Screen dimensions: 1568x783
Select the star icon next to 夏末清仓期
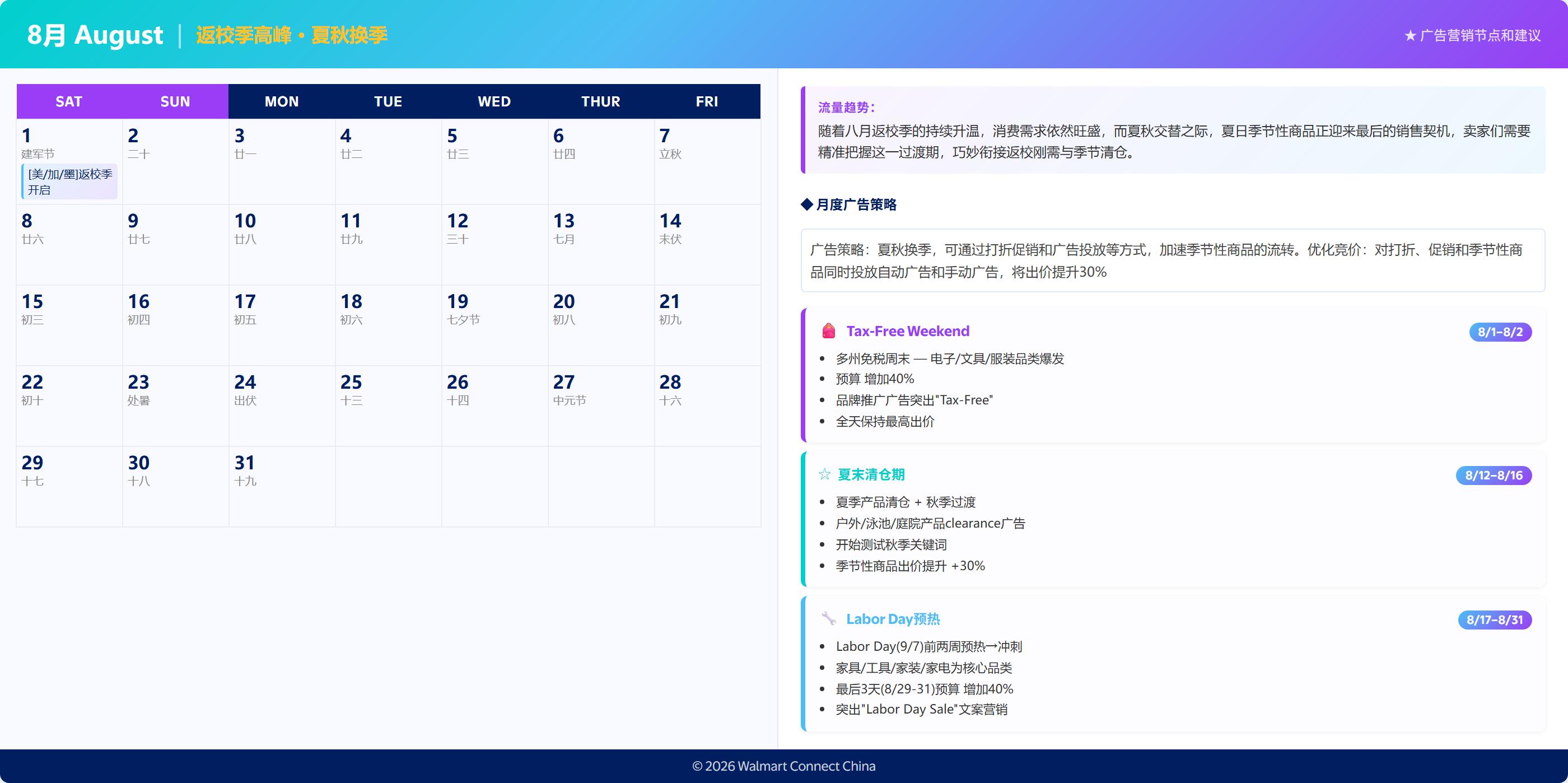(x=825, y=474)
